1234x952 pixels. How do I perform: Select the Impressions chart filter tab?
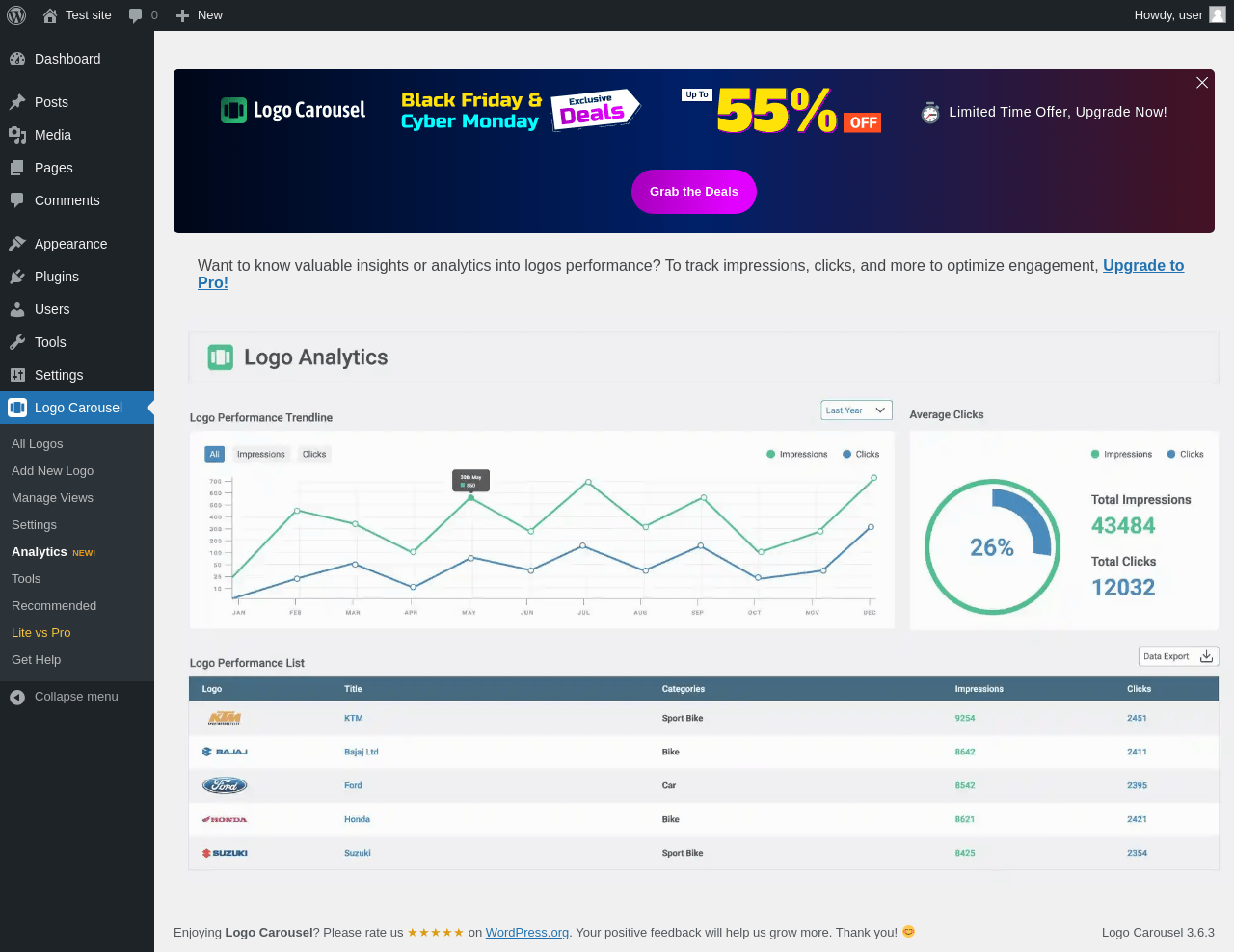(261, 454)
